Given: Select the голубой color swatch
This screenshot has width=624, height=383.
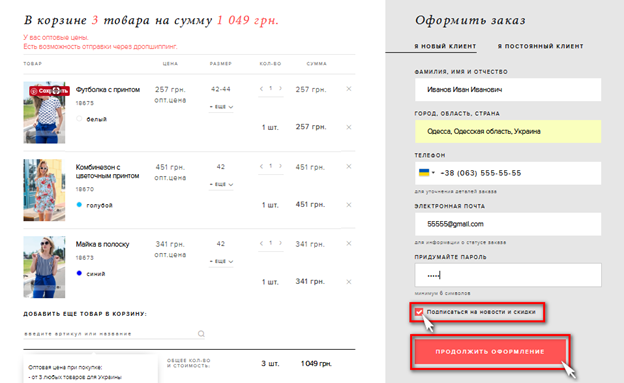Looking at the screenshot, I should click(79, 205).
